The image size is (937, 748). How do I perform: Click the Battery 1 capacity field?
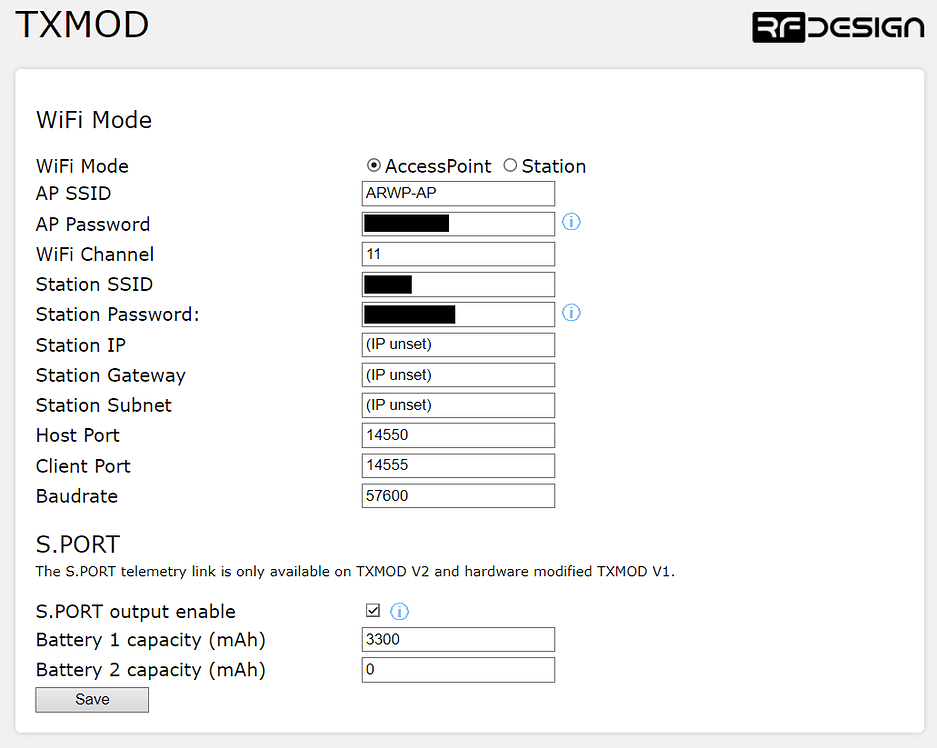pyautogui.click(x=458, y=639)
